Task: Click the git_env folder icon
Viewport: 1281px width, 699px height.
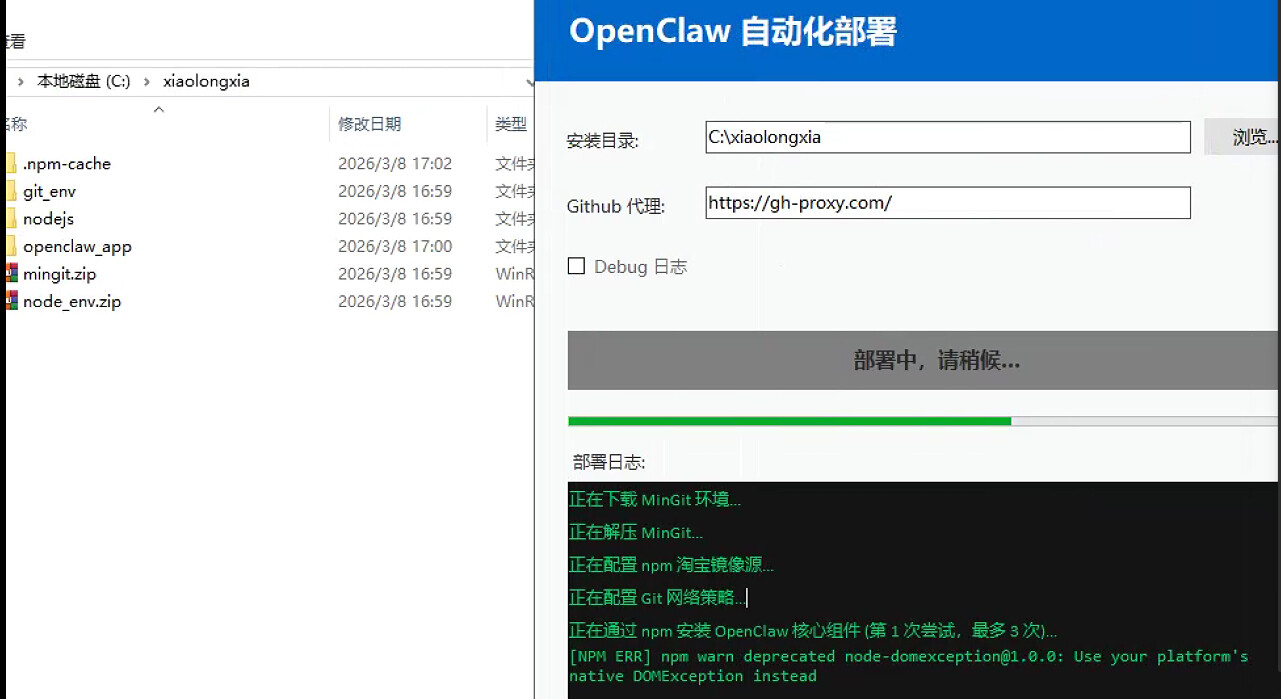Action: [11, 191]
